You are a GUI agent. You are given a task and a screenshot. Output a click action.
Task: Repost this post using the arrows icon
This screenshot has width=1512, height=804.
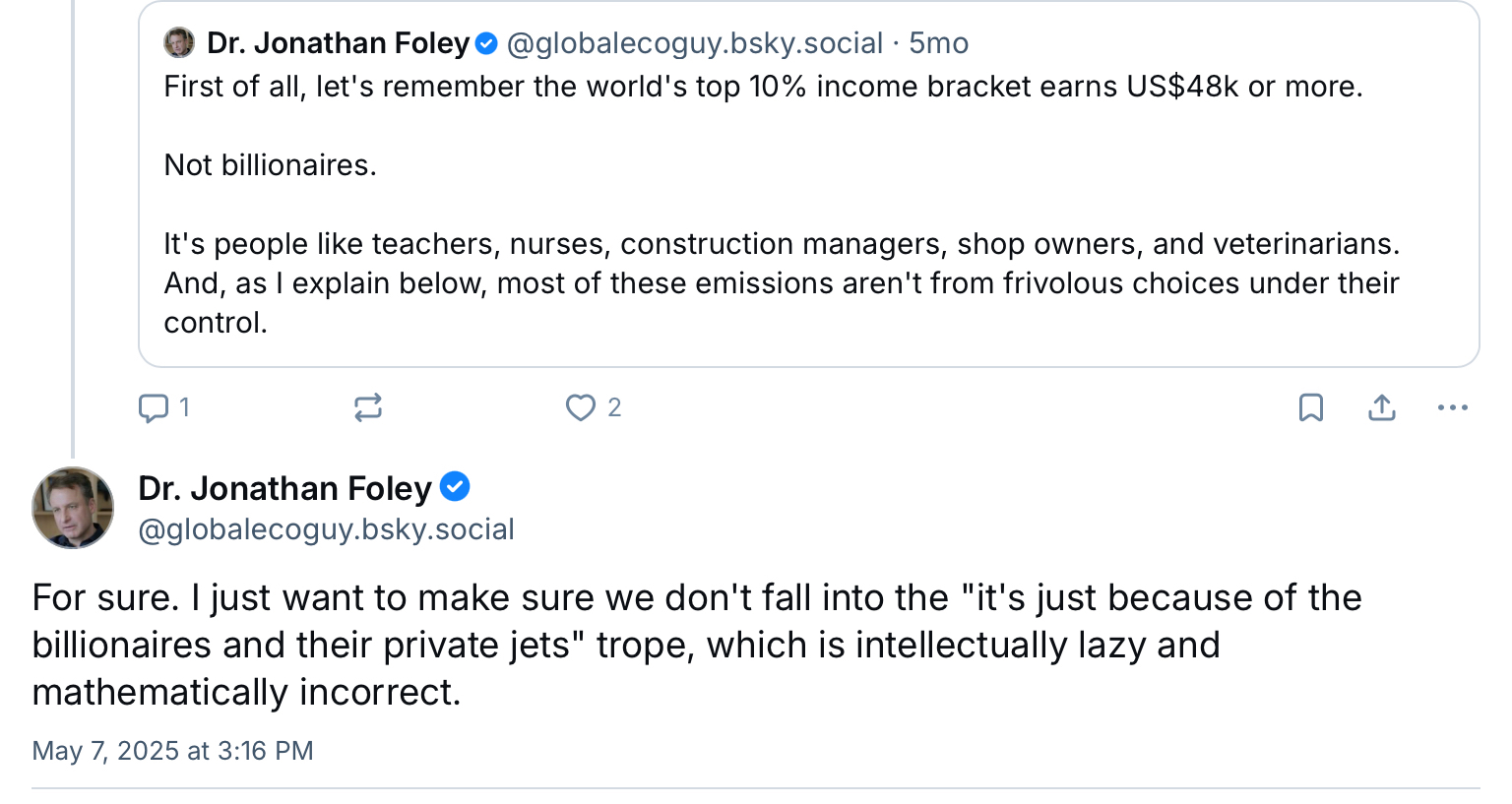[368, 407]
